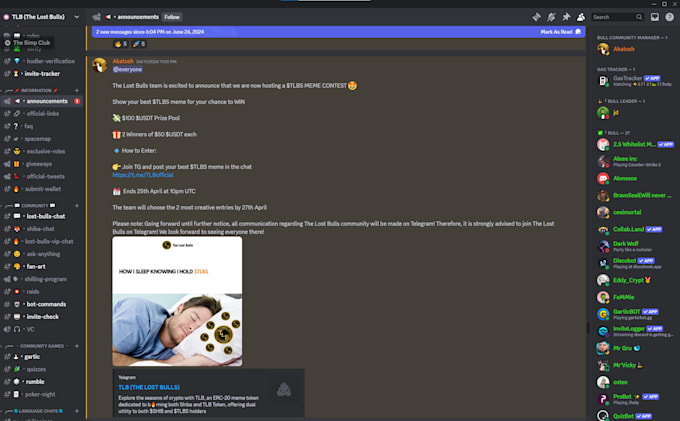Open ProBot in the member list

tap(635, 399)
